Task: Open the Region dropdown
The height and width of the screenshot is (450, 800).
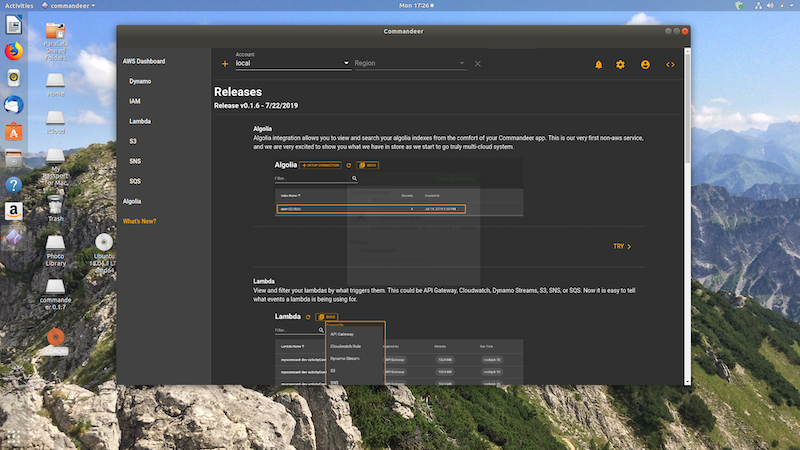Action: click(x=410, y=63)
